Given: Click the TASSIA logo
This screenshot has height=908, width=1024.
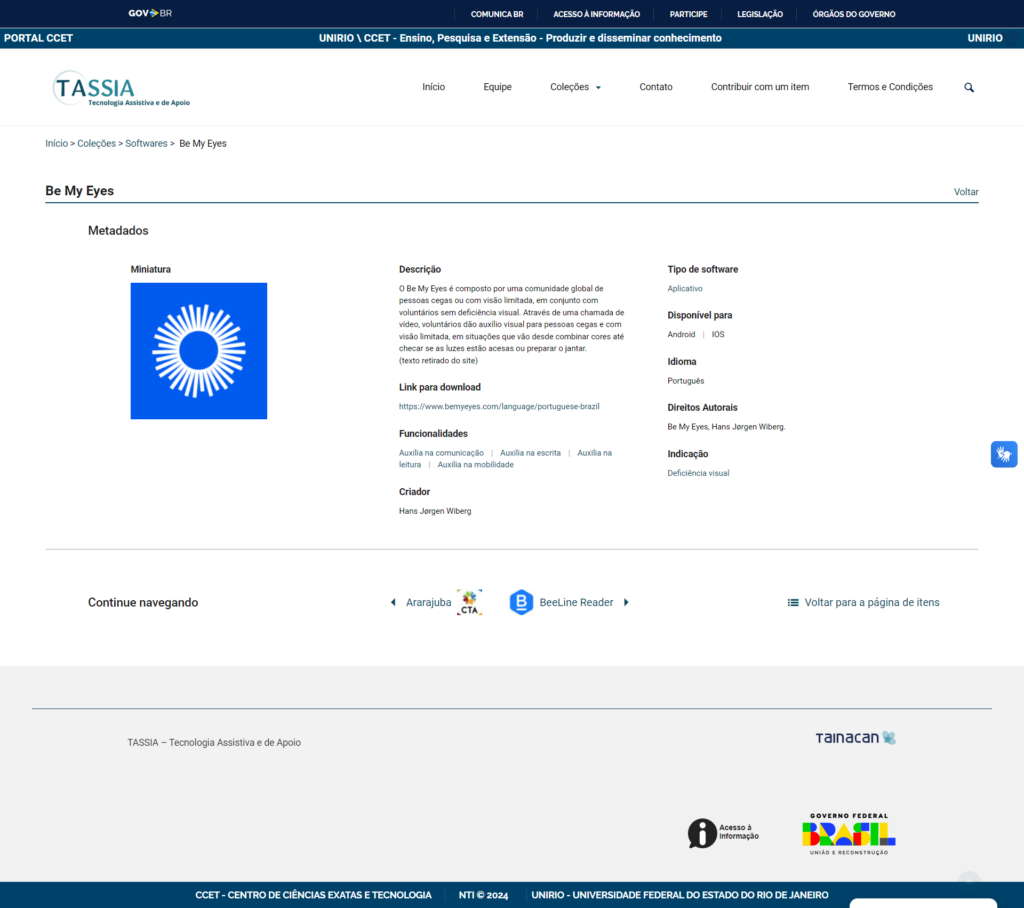Looking at the screenshot, I should pyautogui.click(x=122, y=88).
